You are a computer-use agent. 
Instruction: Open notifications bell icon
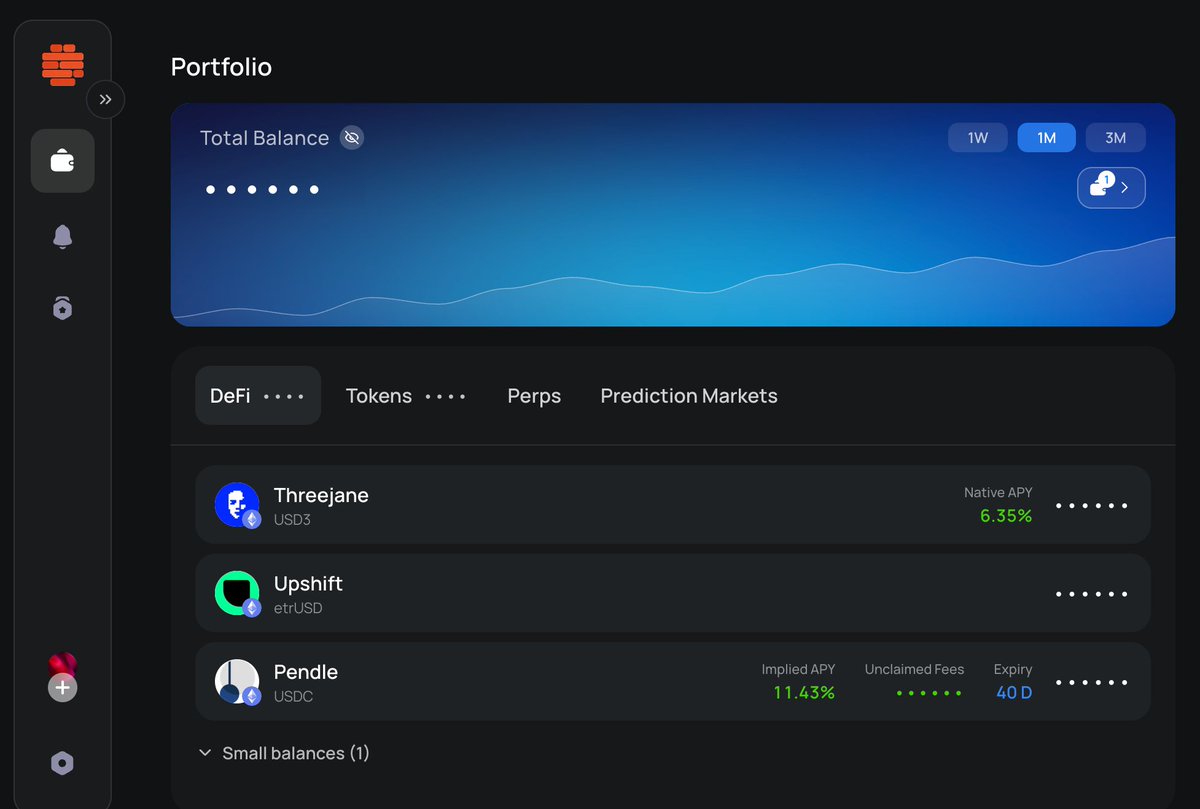point(63,236)
